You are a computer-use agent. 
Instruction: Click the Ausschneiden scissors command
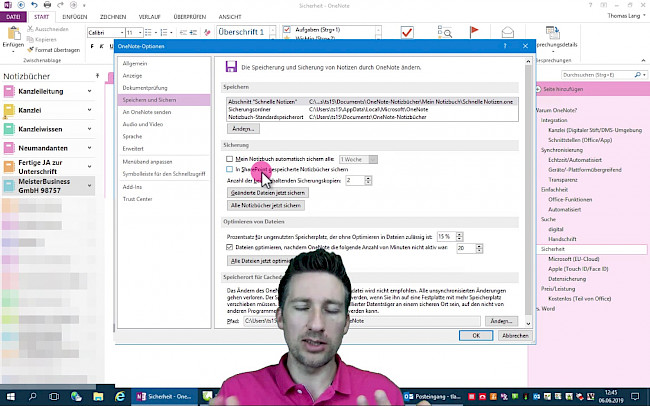[x=48, y=29]
